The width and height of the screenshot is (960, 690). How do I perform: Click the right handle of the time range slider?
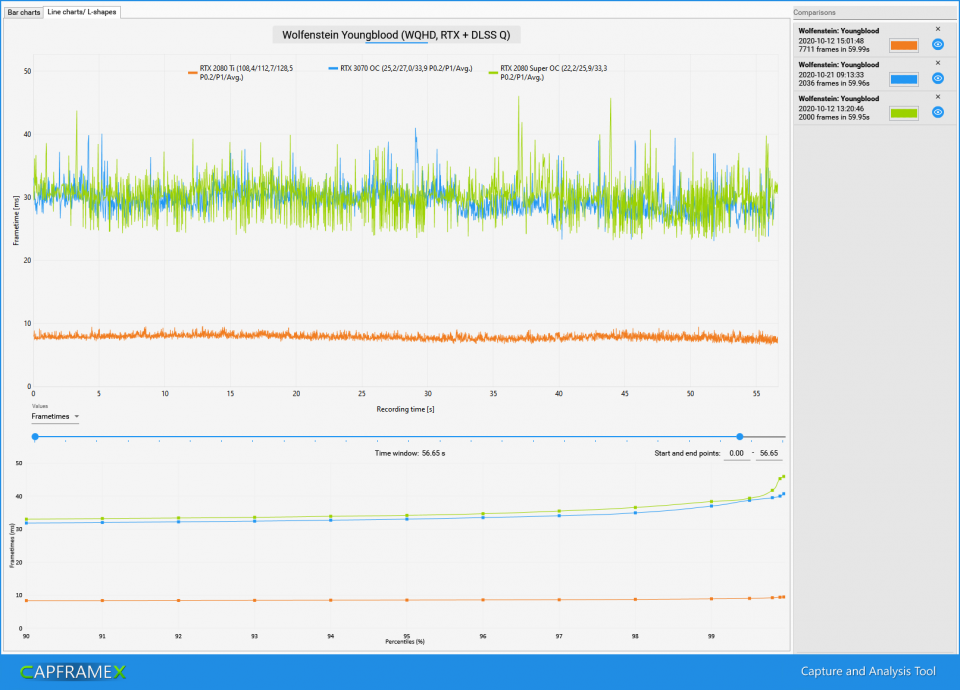pos(740,437)
